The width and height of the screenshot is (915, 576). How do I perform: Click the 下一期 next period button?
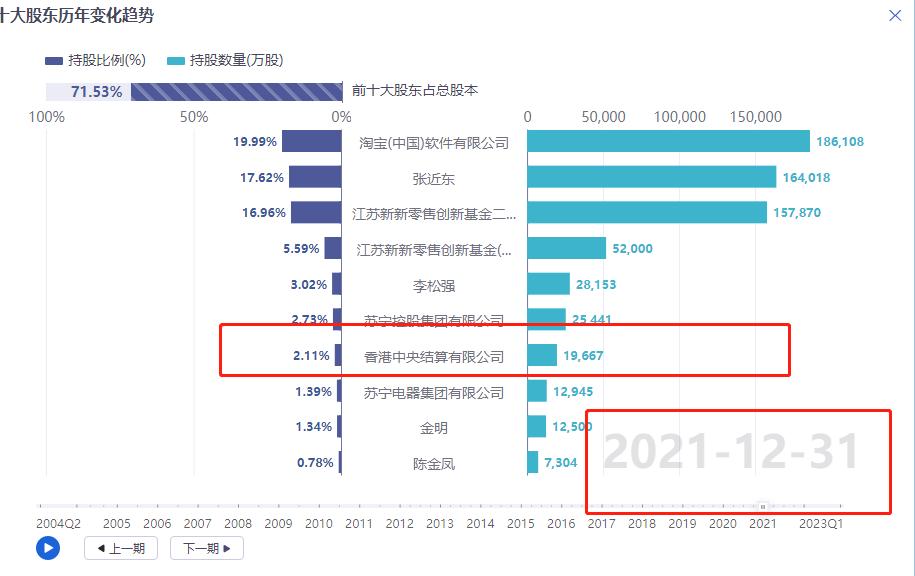coord(206,548)
